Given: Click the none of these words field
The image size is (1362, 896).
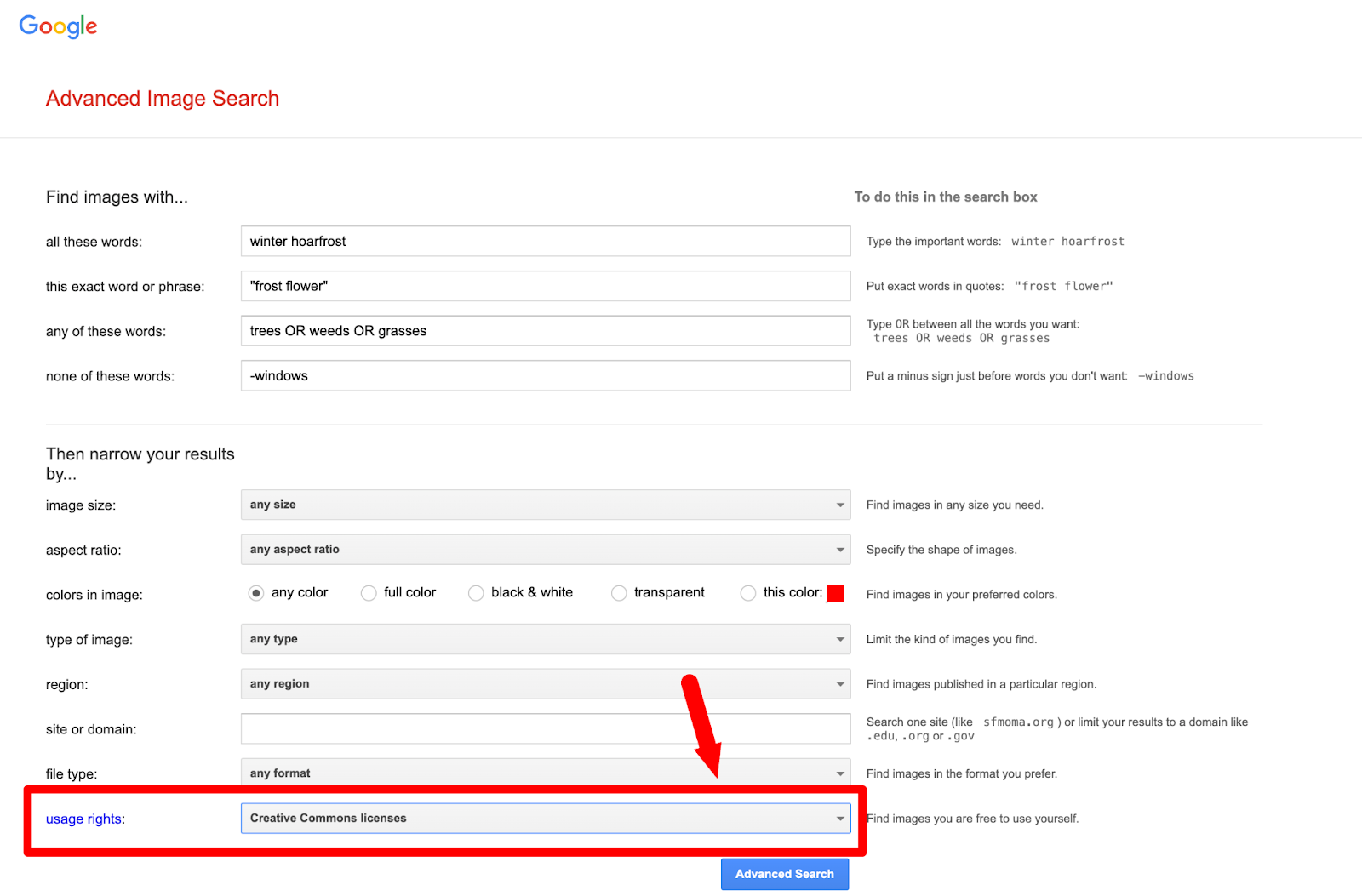Looking at the screenshot, I should [x=545, y=375].
